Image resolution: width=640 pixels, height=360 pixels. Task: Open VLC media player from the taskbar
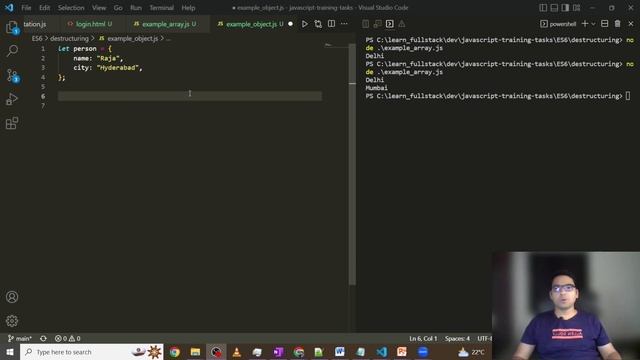click(236, 352)
